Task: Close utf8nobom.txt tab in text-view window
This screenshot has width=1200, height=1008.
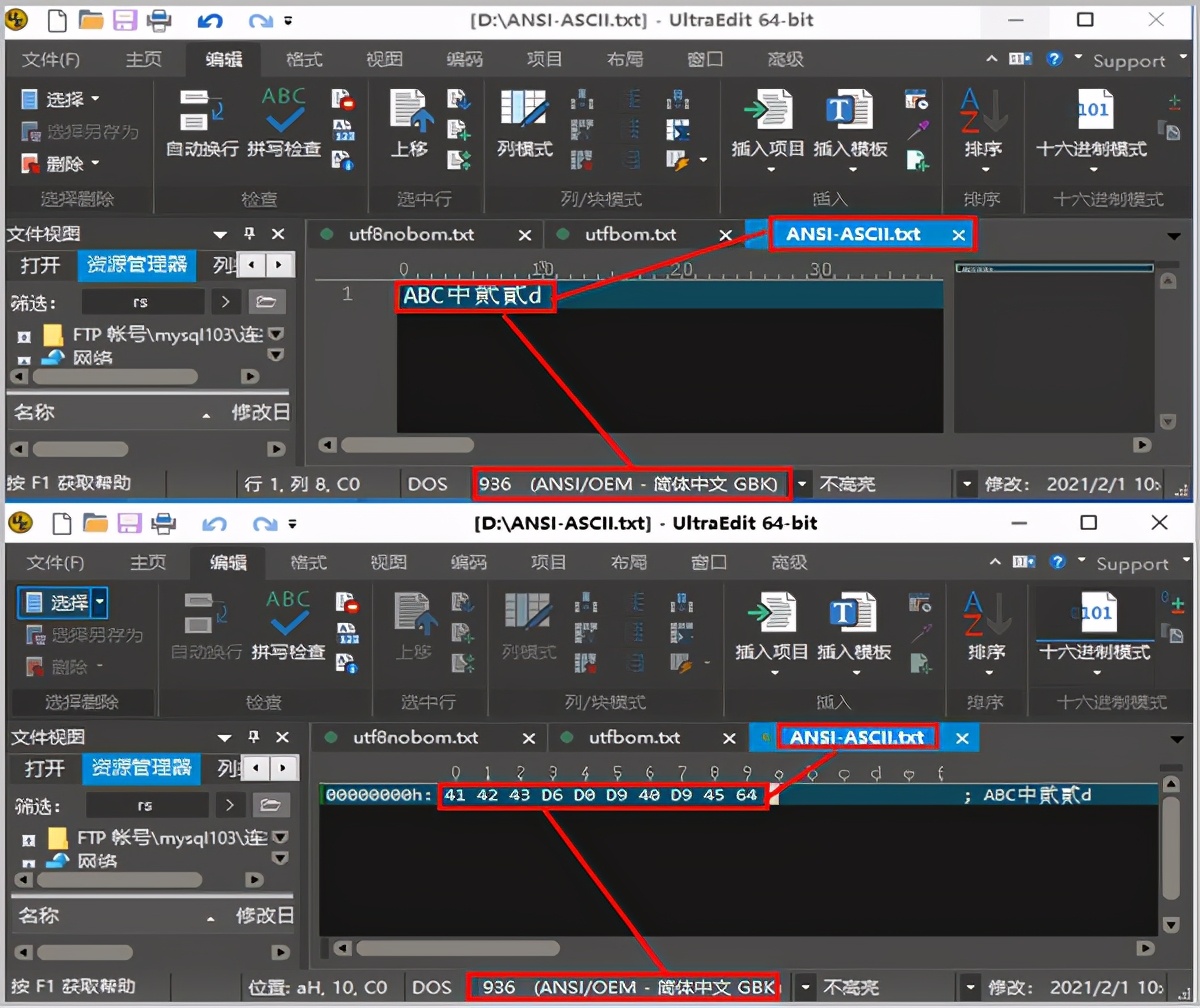Action: click(524, 235)
